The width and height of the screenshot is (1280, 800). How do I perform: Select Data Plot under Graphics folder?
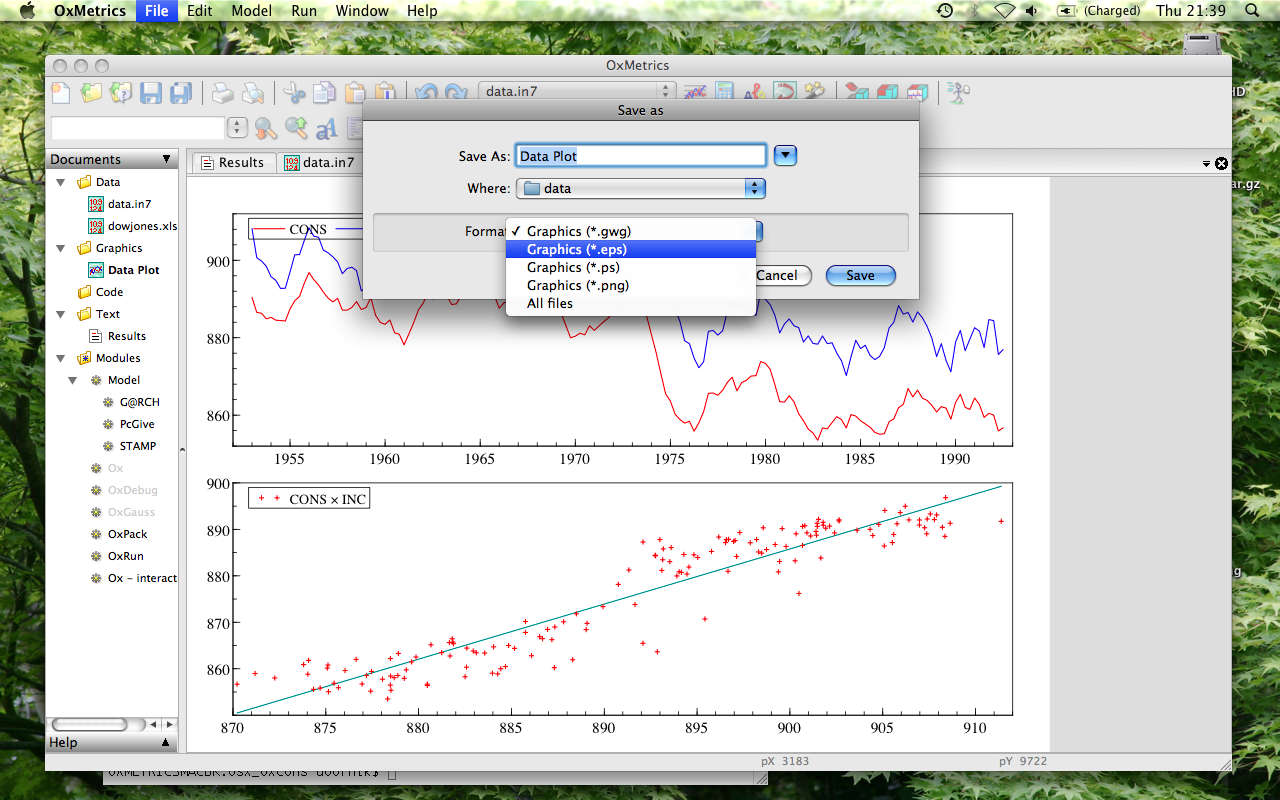(133, 270)
